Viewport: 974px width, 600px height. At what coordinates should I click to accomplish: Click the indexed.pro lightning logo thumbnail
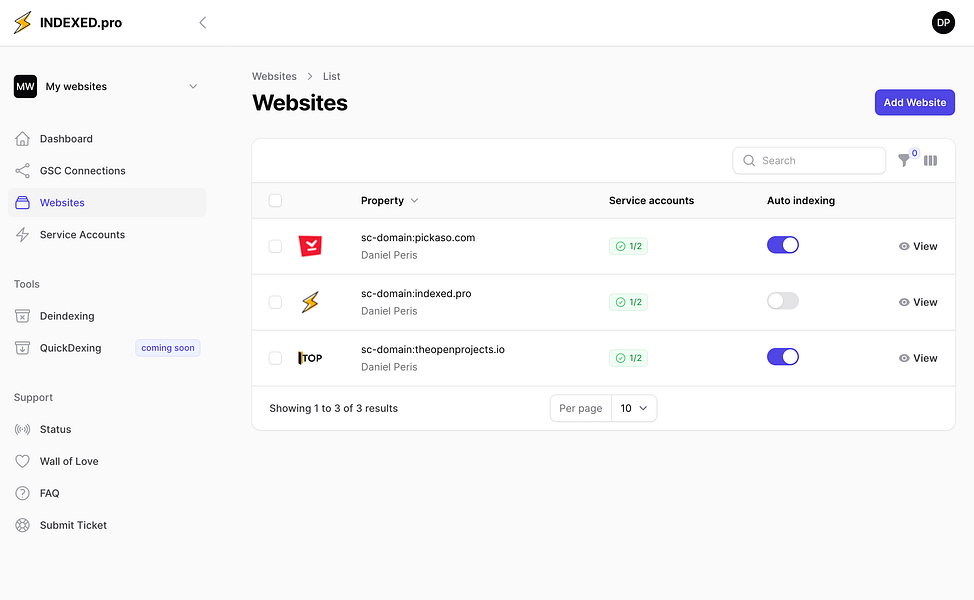[x=310, y=302]
